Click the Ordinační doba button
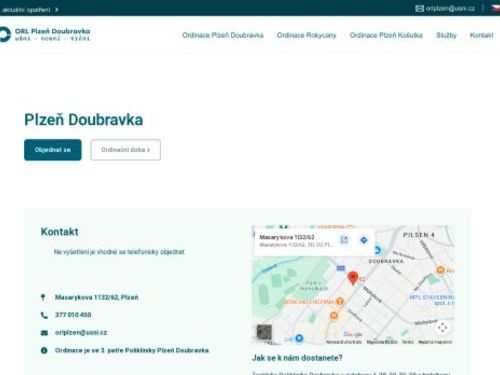Screen dimensions: 500x375 point(126,150)
